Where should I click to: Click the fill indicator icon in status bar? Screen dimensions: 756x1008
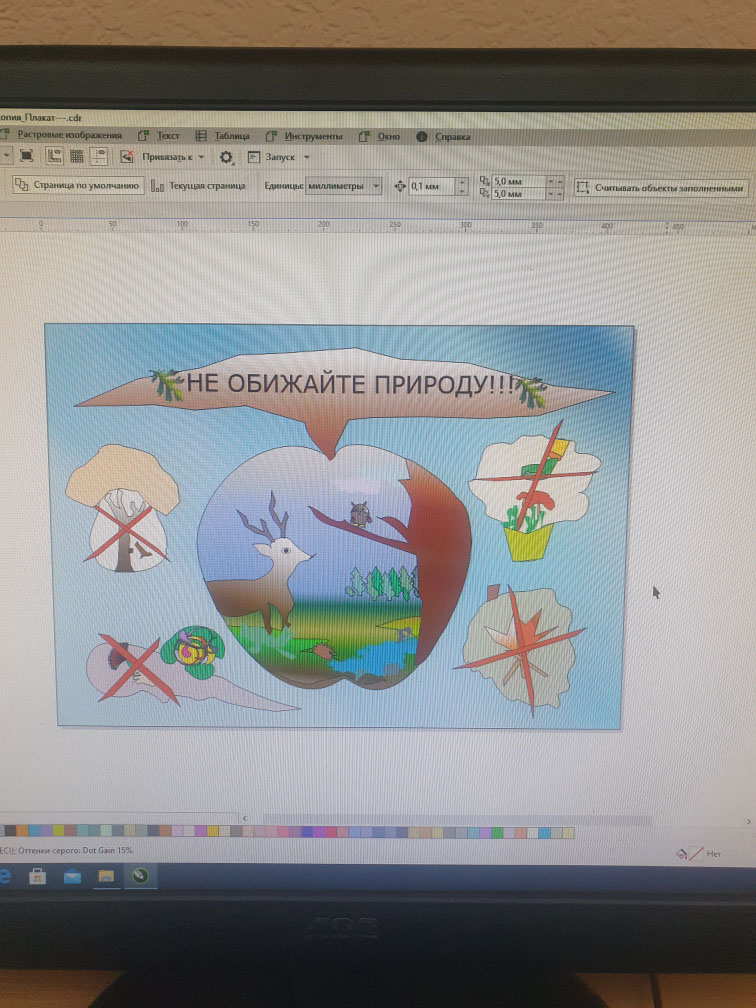[x=681, y=854]
